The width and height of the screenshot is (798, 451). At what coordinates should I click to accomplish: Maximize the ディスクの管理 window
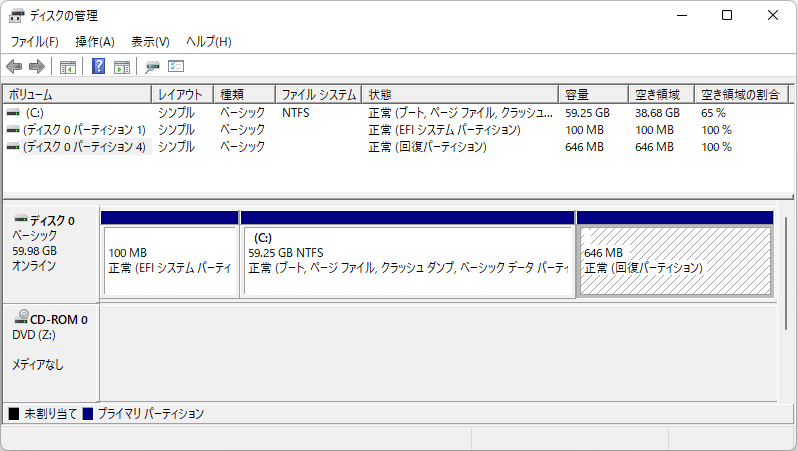tap(727, 15)
